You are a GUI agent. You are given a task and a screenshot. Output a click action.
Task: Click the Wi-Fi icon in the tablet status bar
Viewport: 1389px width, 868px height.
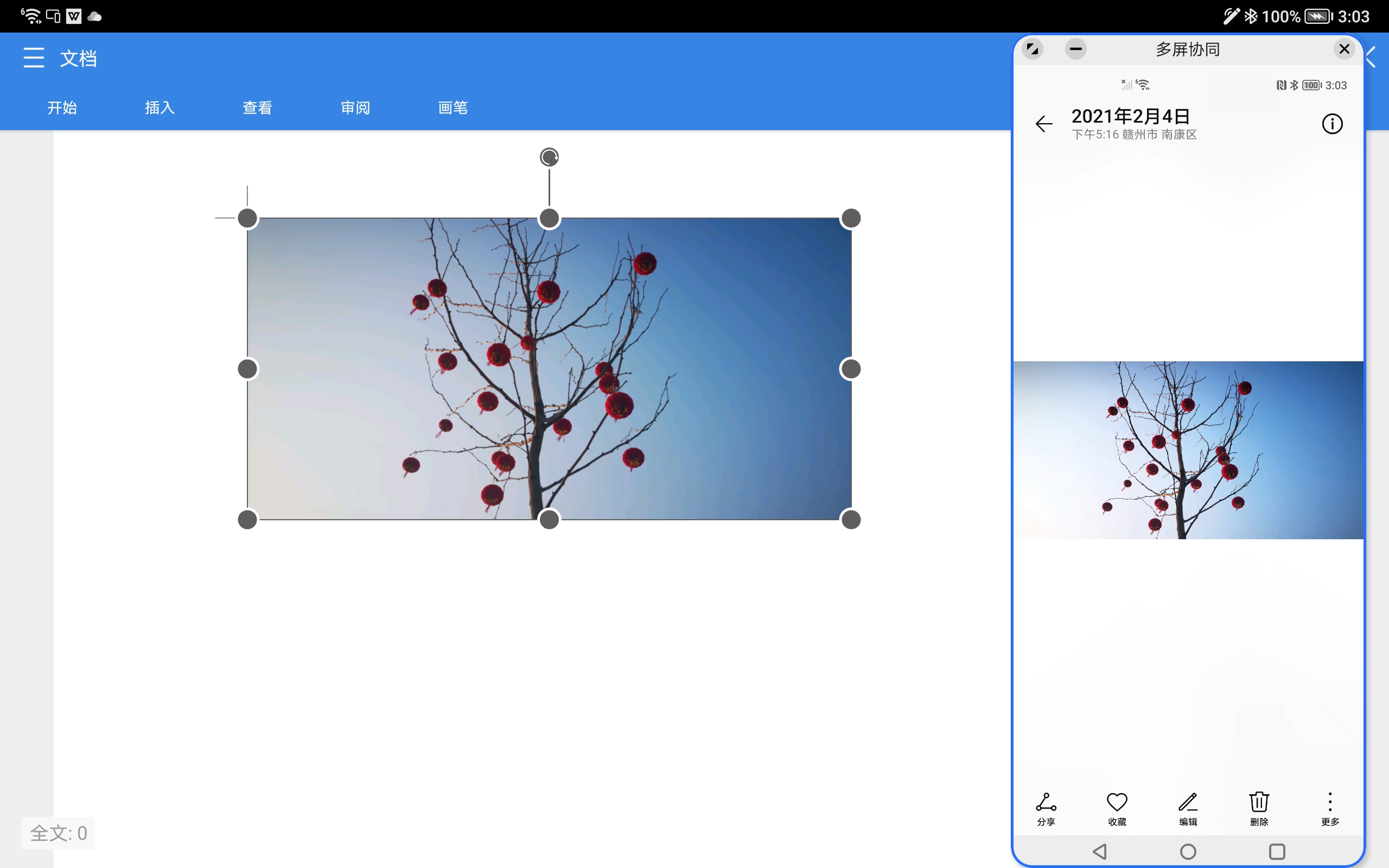[31, 16]
